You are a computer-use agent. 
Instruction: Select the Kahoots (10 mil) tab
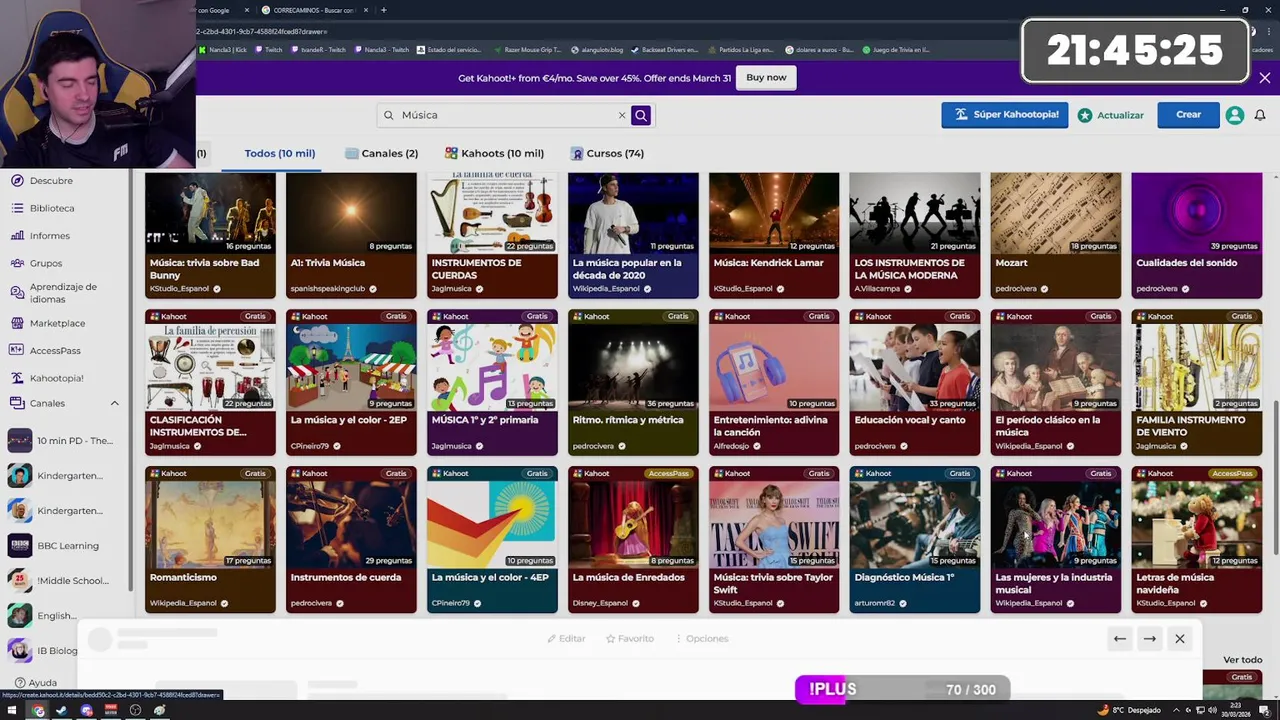[495, 153]
